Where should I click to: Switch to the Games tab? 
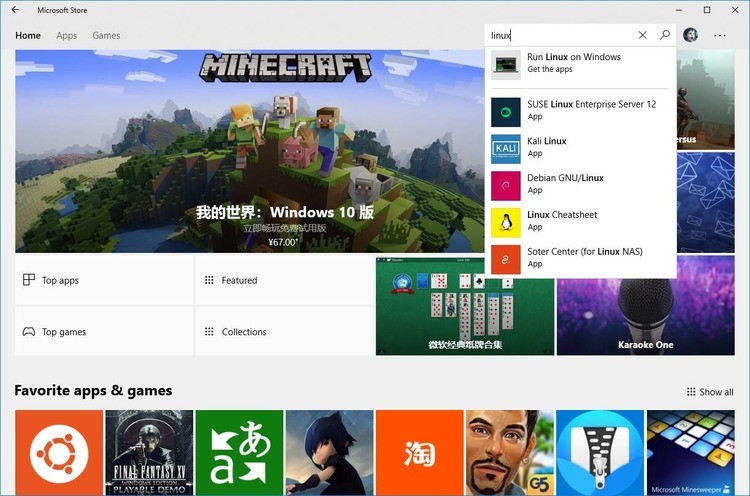coord(106,35)
